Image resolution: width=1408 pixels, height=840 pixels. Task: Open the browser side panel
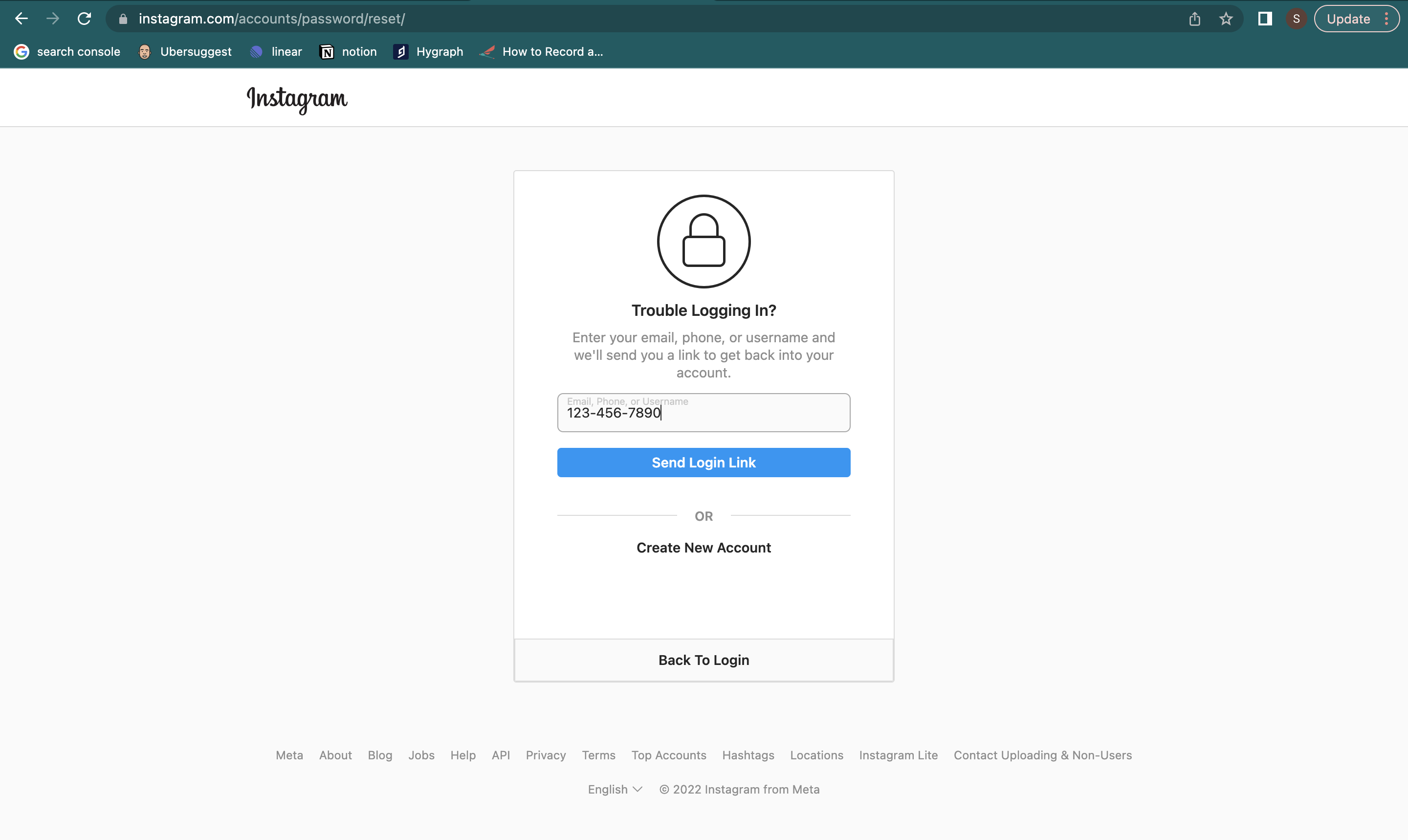tap(1265, 19)
